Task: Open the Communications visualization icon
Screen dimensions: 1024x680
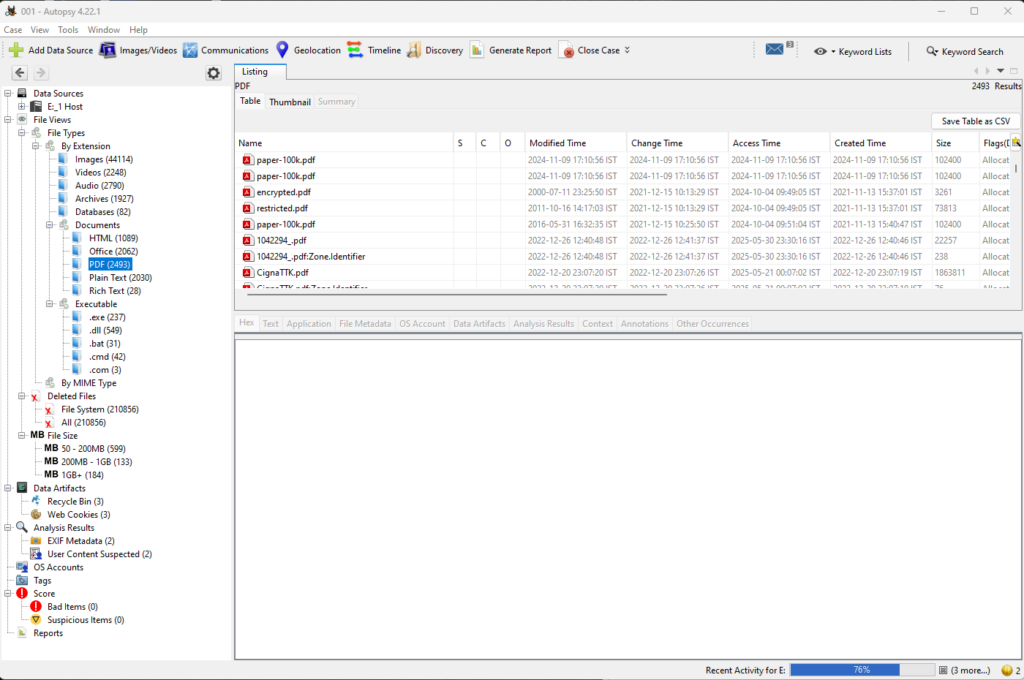Action: point(190,50)
